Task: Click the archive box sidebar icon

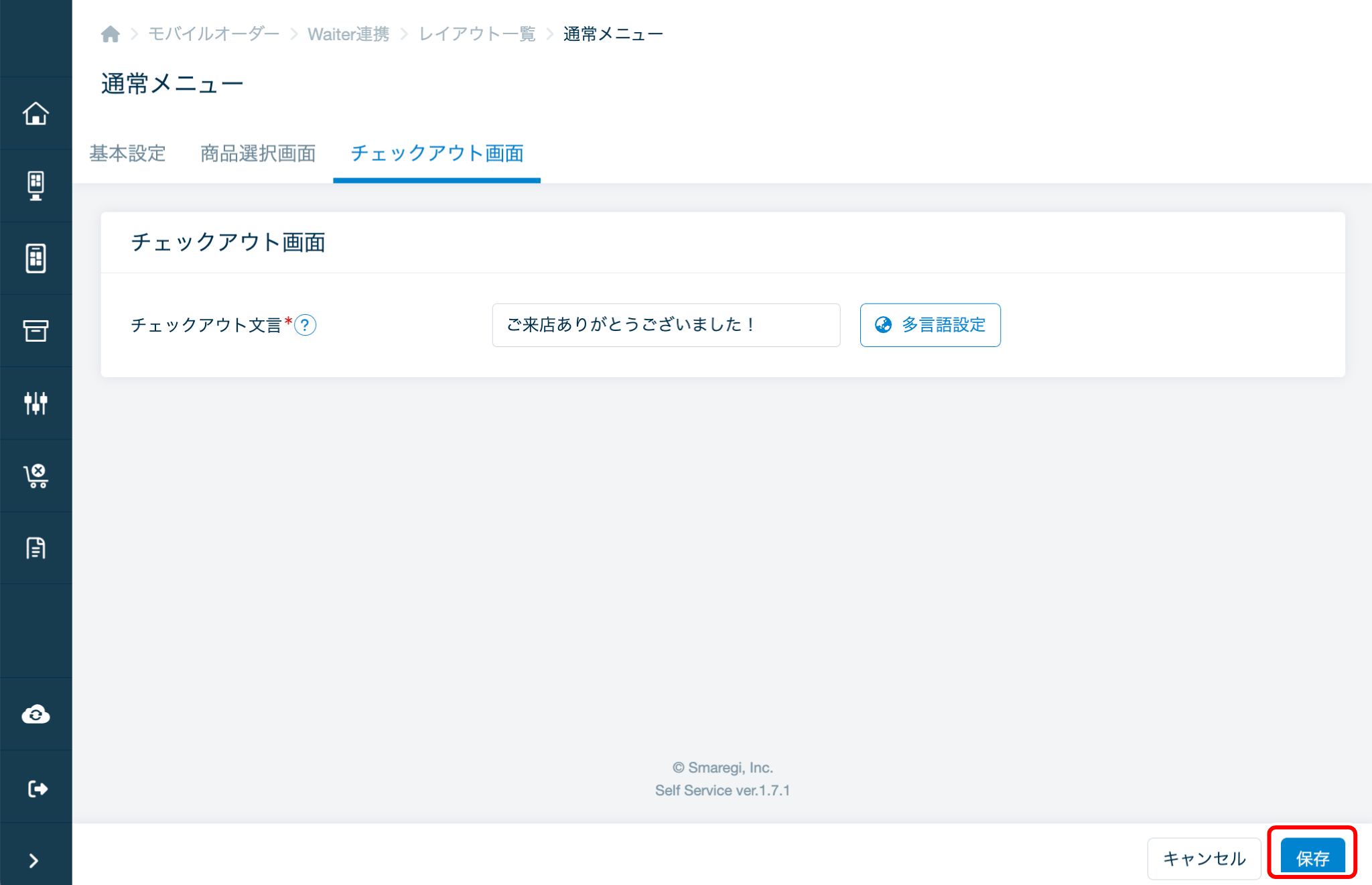Action: point(36,330)
